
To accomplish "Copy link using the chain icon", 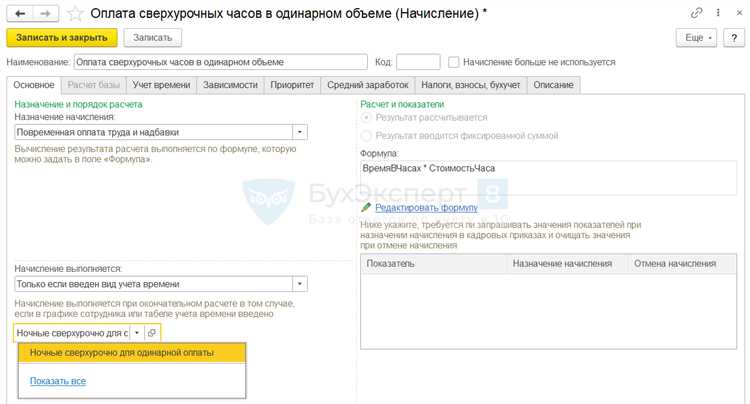I will tap(696, 13).
